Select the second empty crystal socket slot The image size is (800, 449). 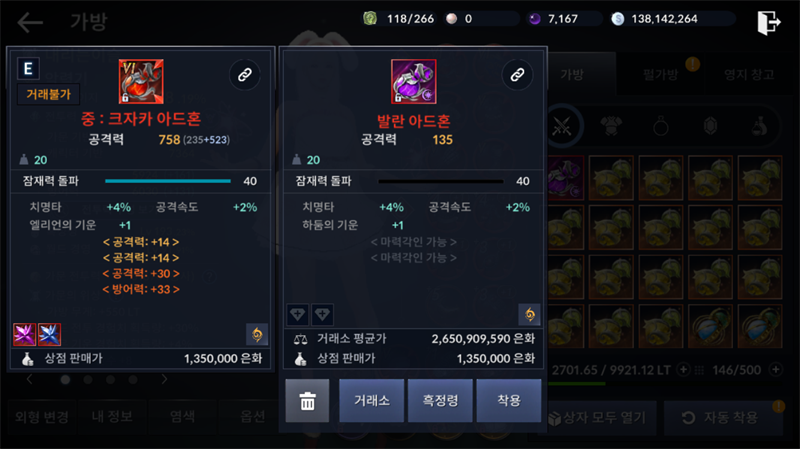322,314
